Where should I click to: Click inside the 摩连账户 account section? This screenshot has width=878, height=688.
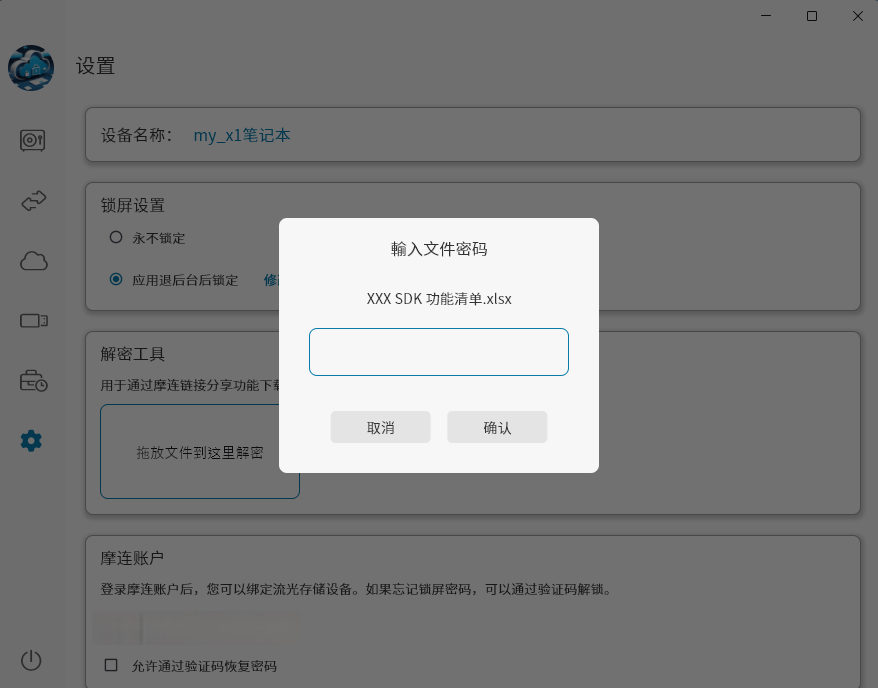pyautogui.click(x=472, y=590)
